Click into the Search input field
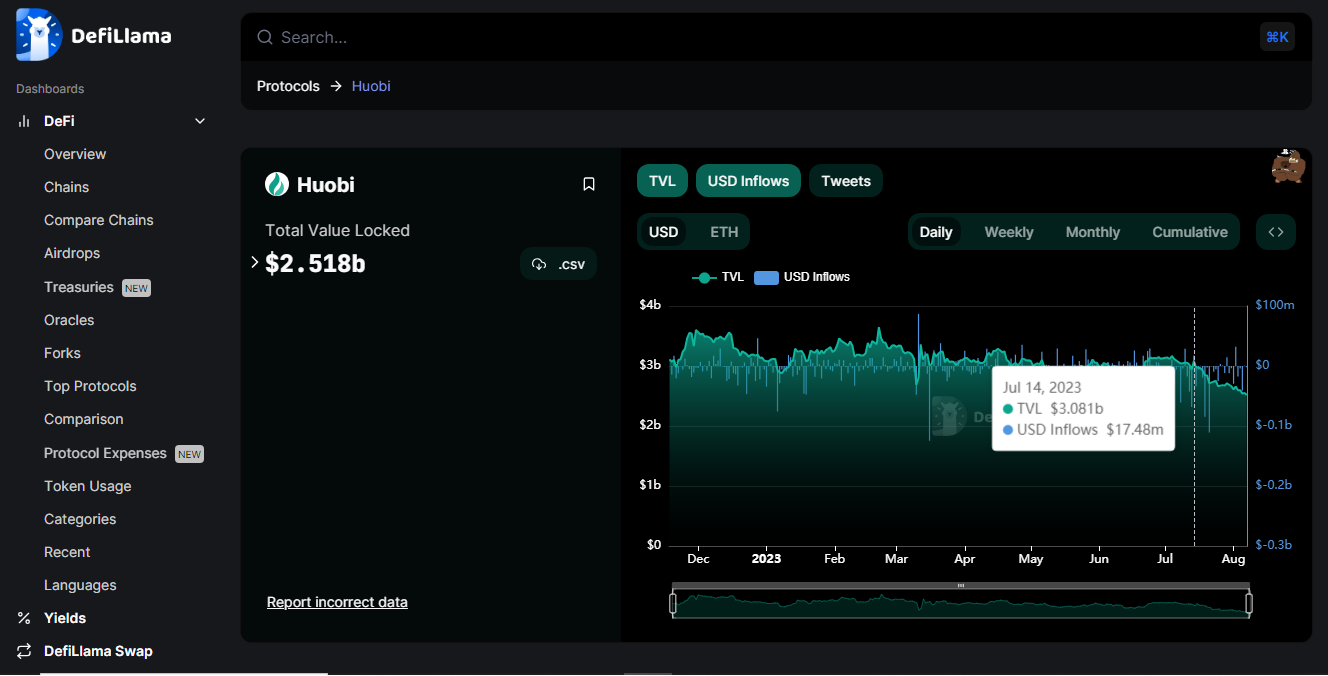Image resolution: width=1328 pixels, height=676 pixels. tap(760, 37)
